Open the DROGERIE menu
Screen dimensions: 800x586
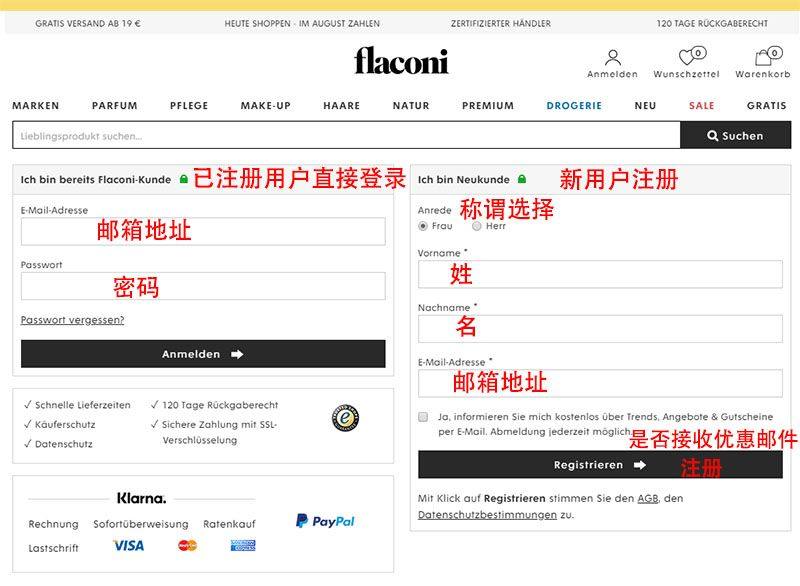pos(574,106)
